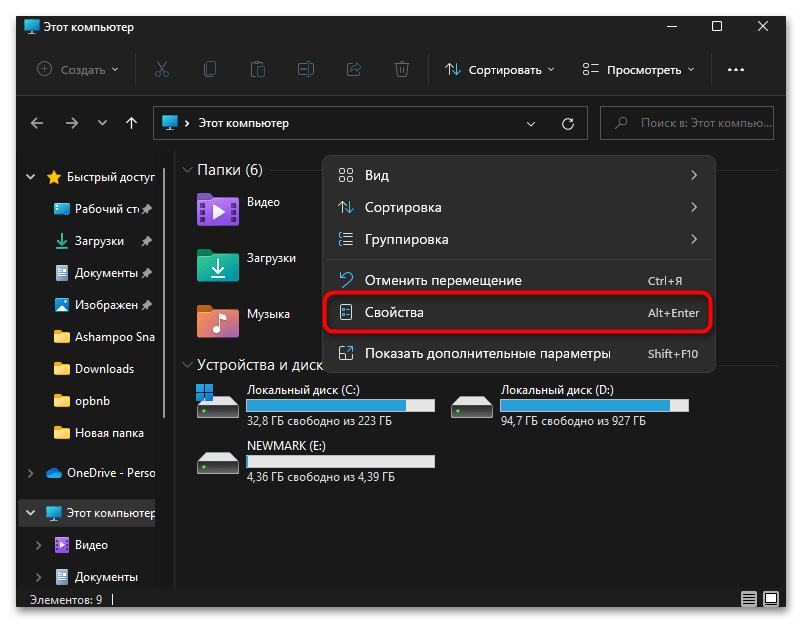Open the three-dot See more menu

coord(736,70)
